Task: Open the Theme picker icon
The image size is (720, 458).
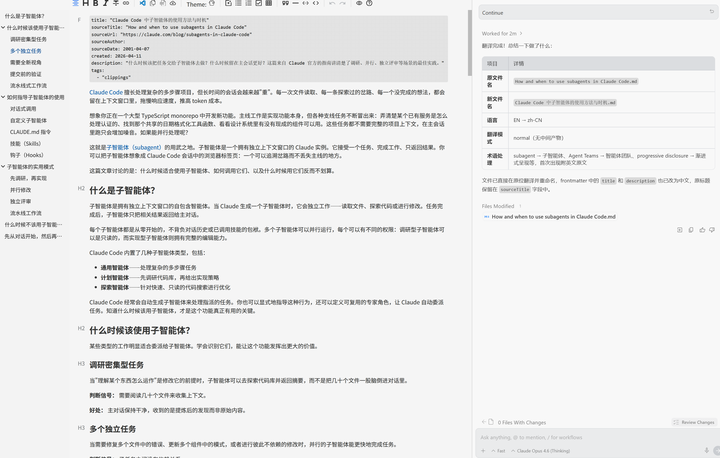Action: pos(212,3)
